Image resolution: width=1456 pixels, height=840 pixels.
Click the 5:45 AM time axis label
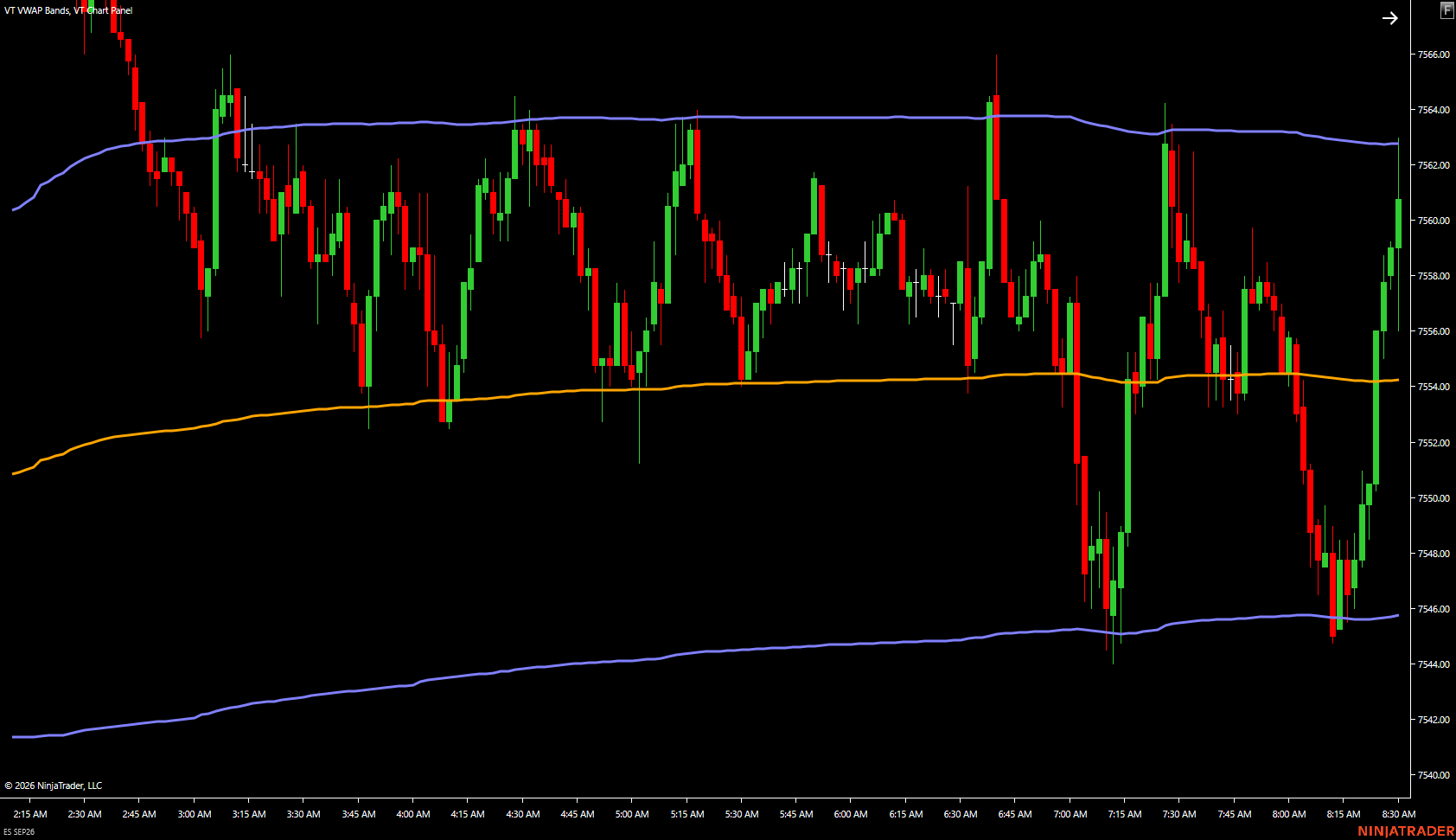pyautogui.click(x=796, y=814)
